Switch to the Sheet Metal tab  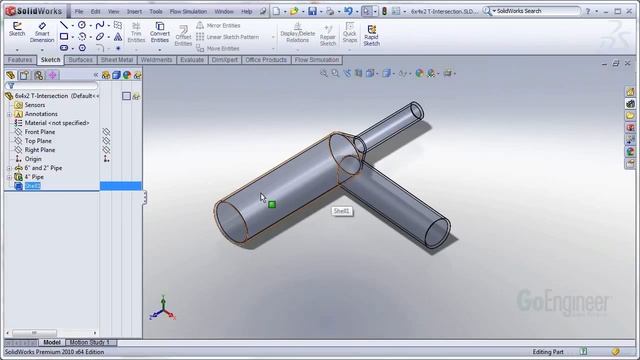[x=117, y=60]
